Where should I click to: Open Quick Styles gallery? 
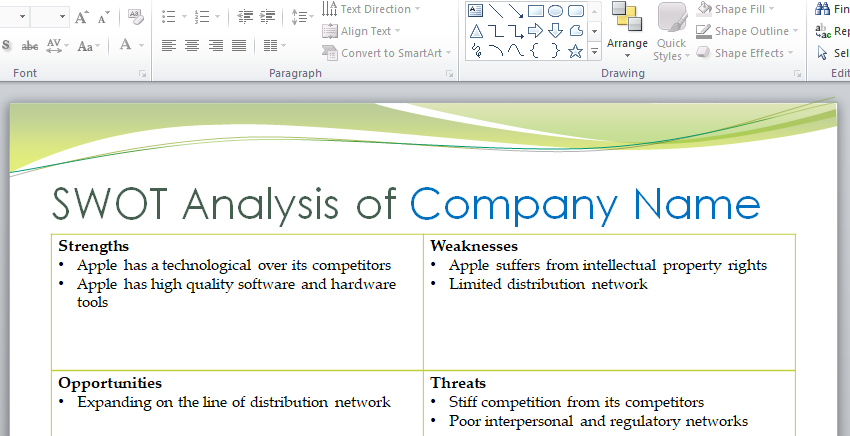pyautogui.click(x=672, y=31)
